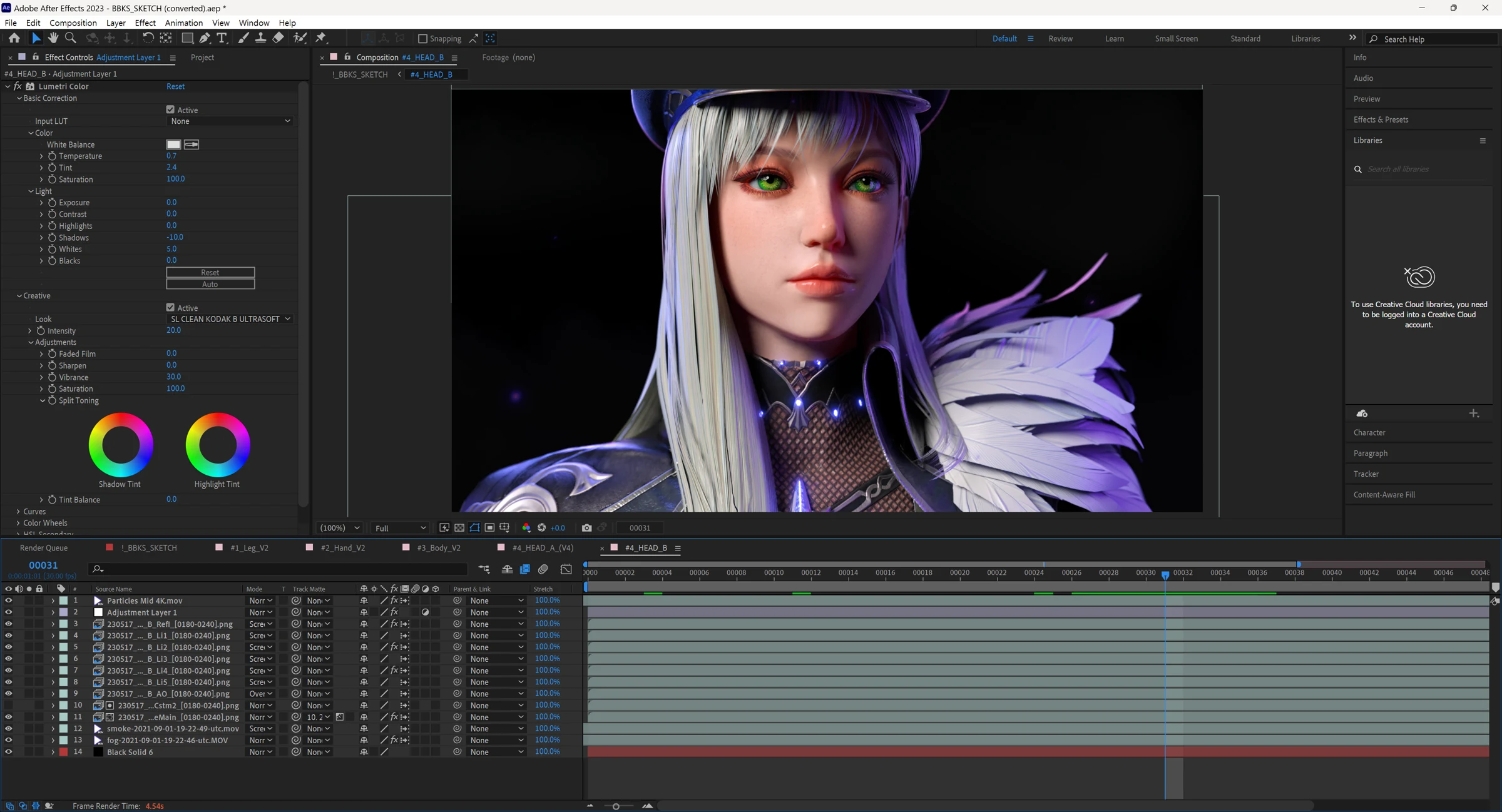1502x812 pixels.
Task: Select the Zoom tool magnifier
Action: [x=71, y=38]
